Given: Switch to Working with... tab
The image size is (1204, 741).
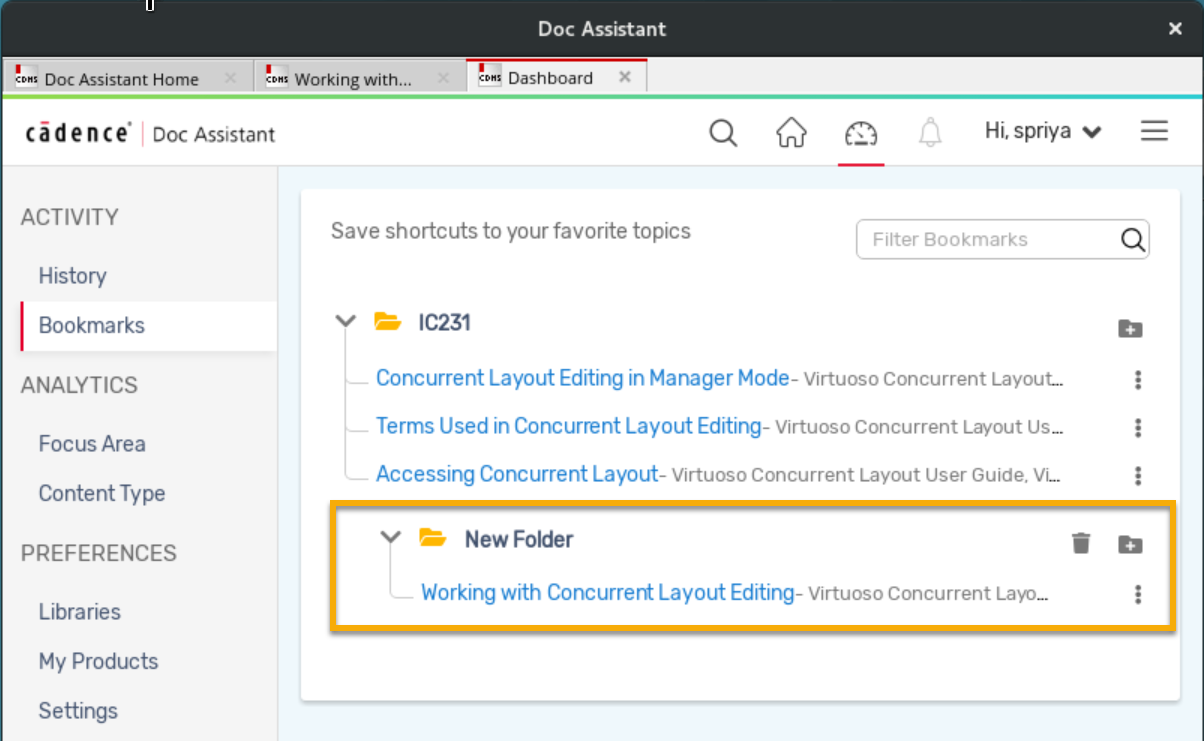Looking at the screenshot, I should pyautogui.click(x=352, y=79).
